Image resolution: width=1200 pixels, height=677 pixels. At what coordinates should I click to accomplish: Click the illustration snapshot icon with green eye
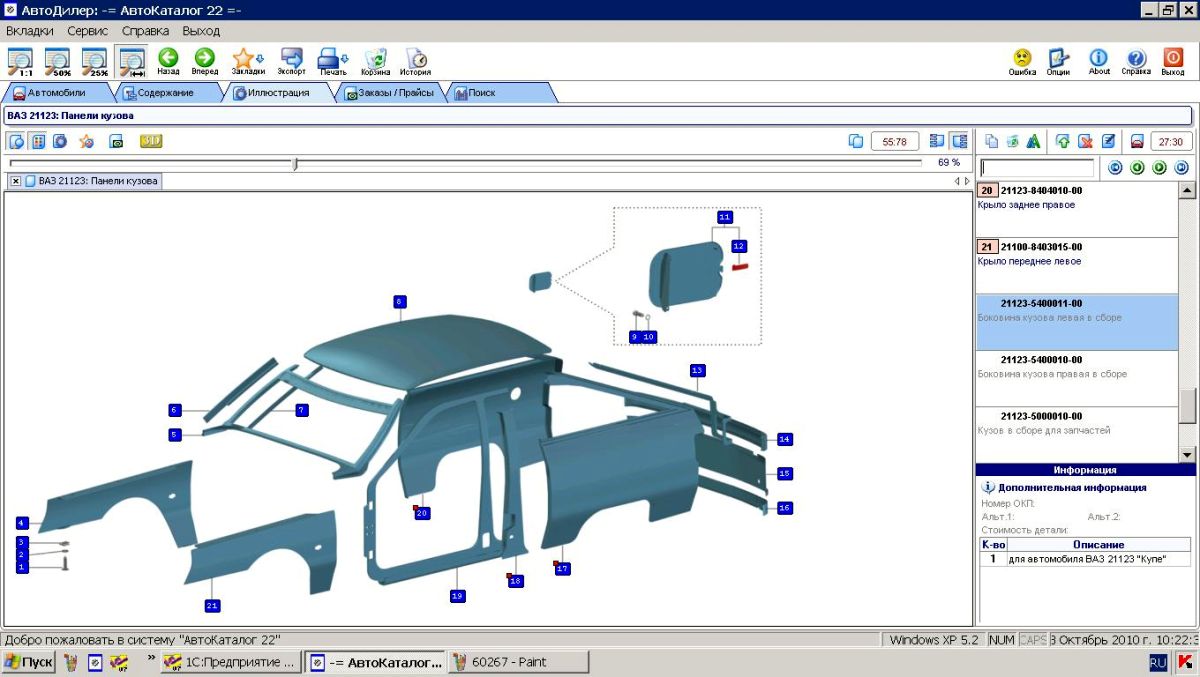tap(116, 141)
